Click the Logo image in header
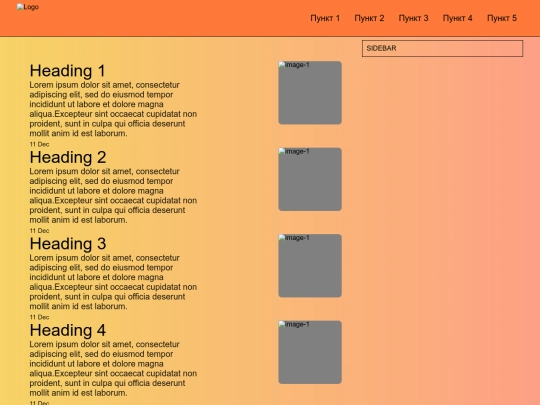 (28, 7)
